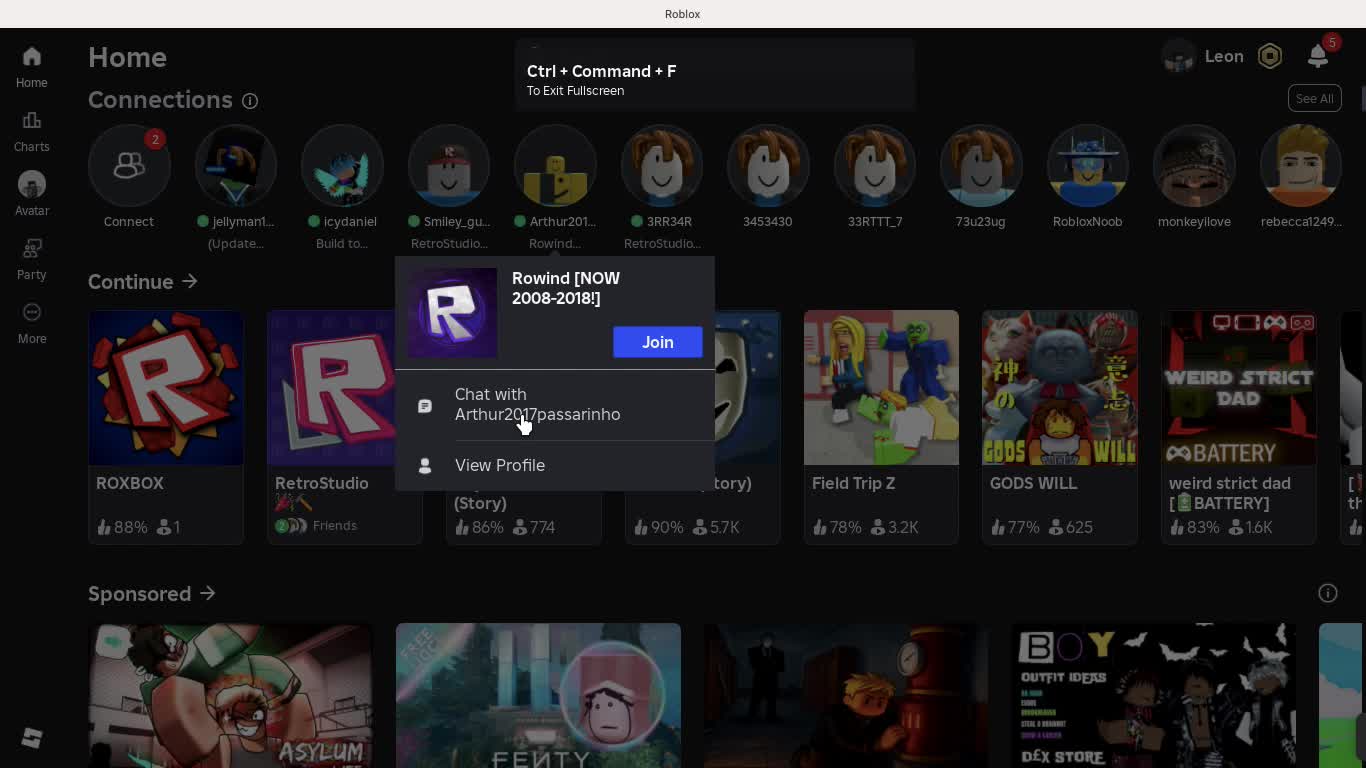
Task: Choose Chat with Arthur2017passarinho
Action: (x=555, y=405)
